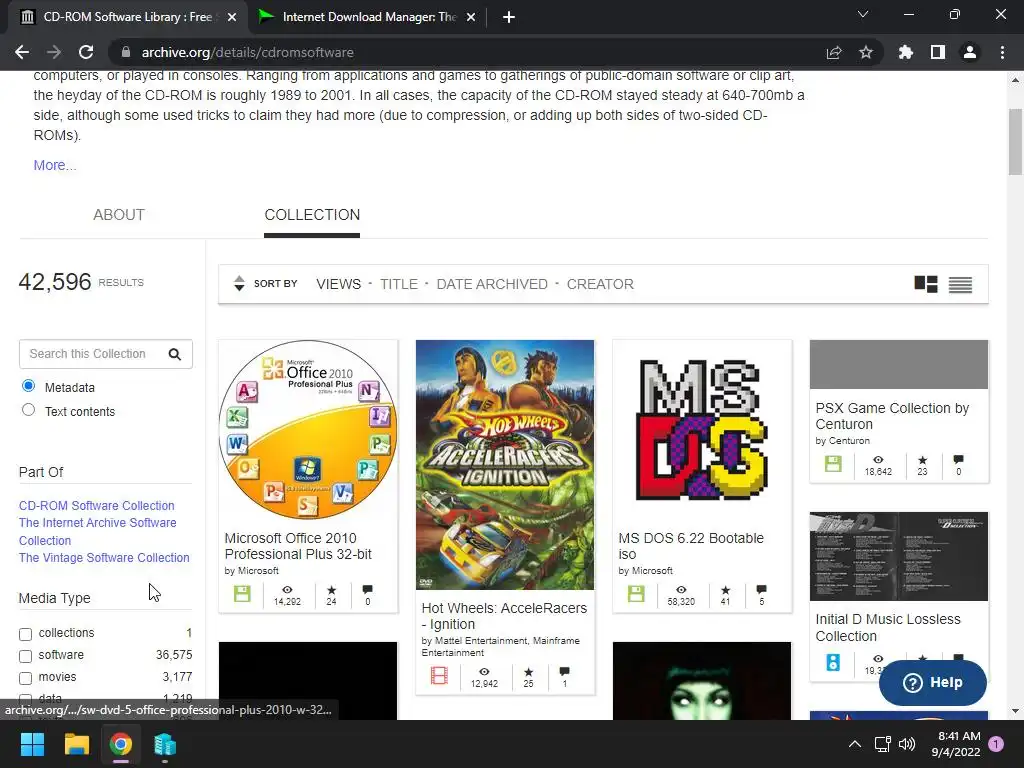Sort results by VIEWS

[338, 284]
